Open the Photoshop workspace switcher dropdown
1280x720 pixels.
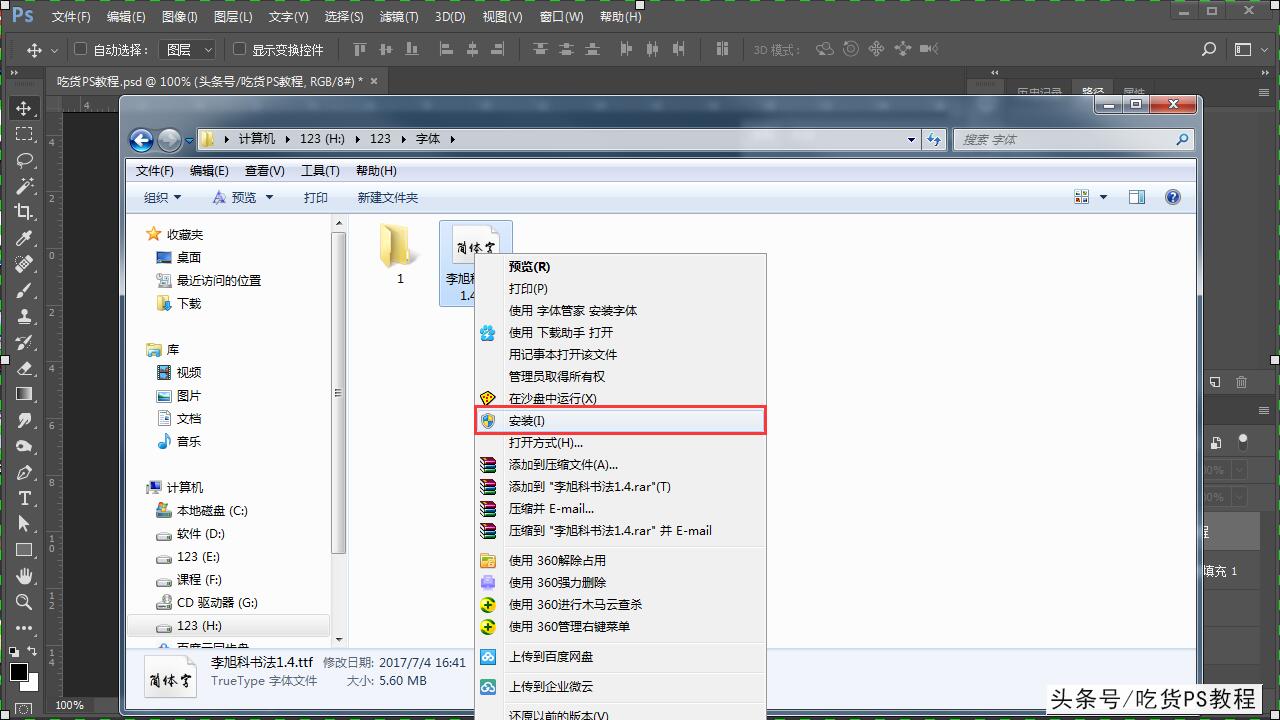[x=1250, y=49]
